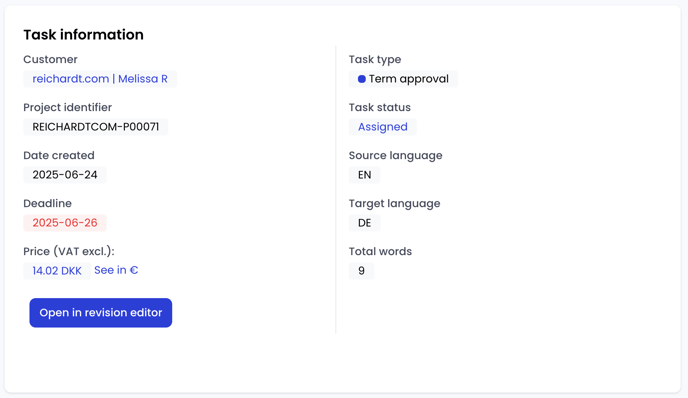Open the task in revision editor
The image size is (688, 398).
pos(100,312)
